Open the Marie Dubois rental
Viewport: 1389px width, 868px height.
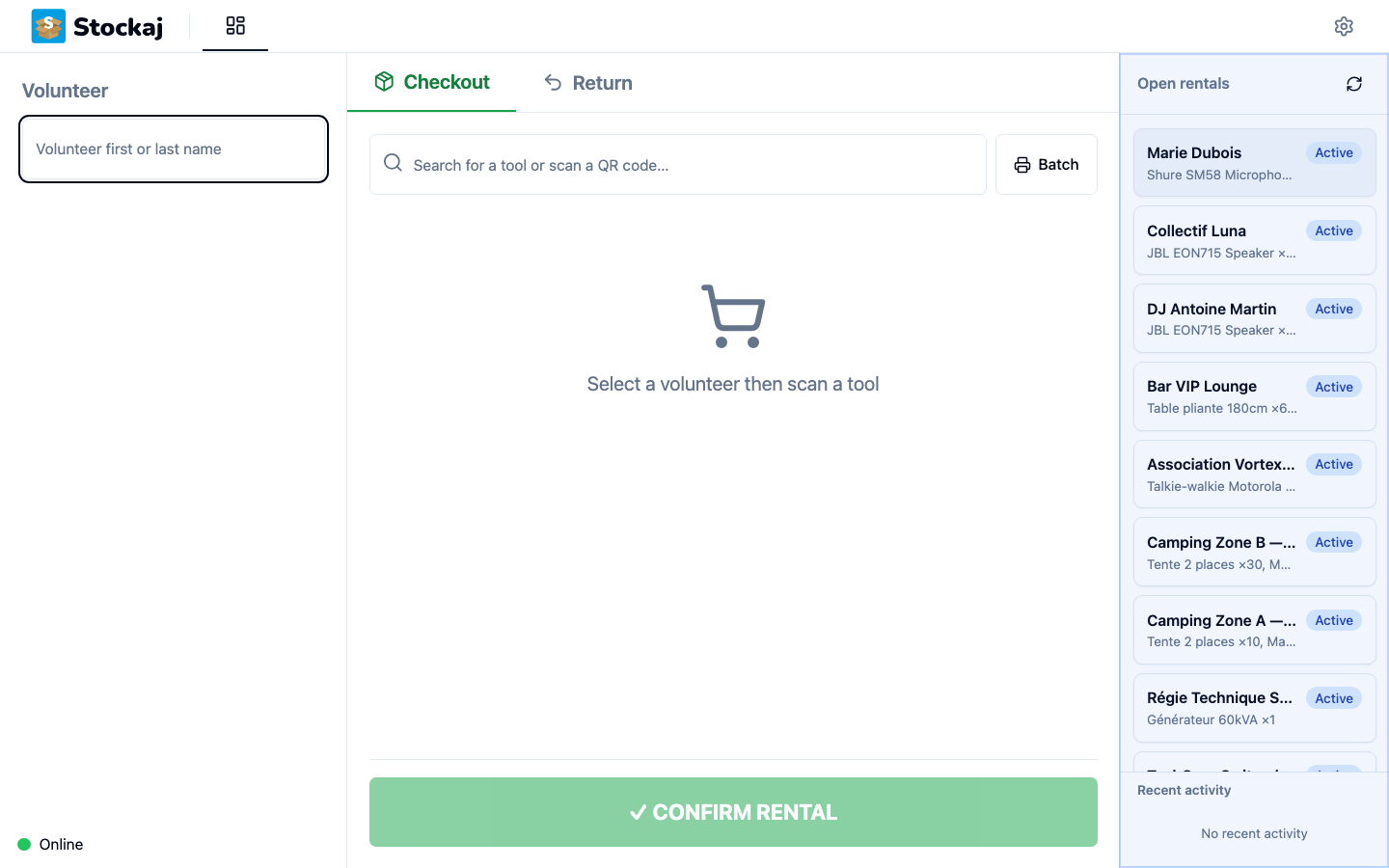click(1254, 163)
